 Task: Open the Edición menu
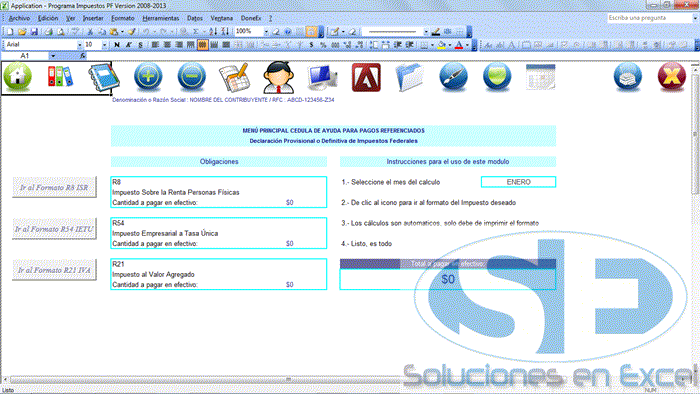pos(48,18)
